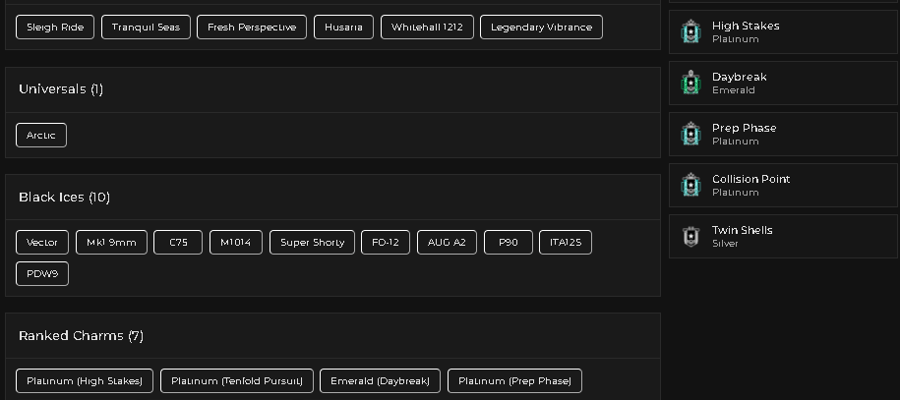This screenshot has height=400, width=900.
Task: Select the Emerald (Daybreak) ranked charm
Action: (x=380, y=381)
